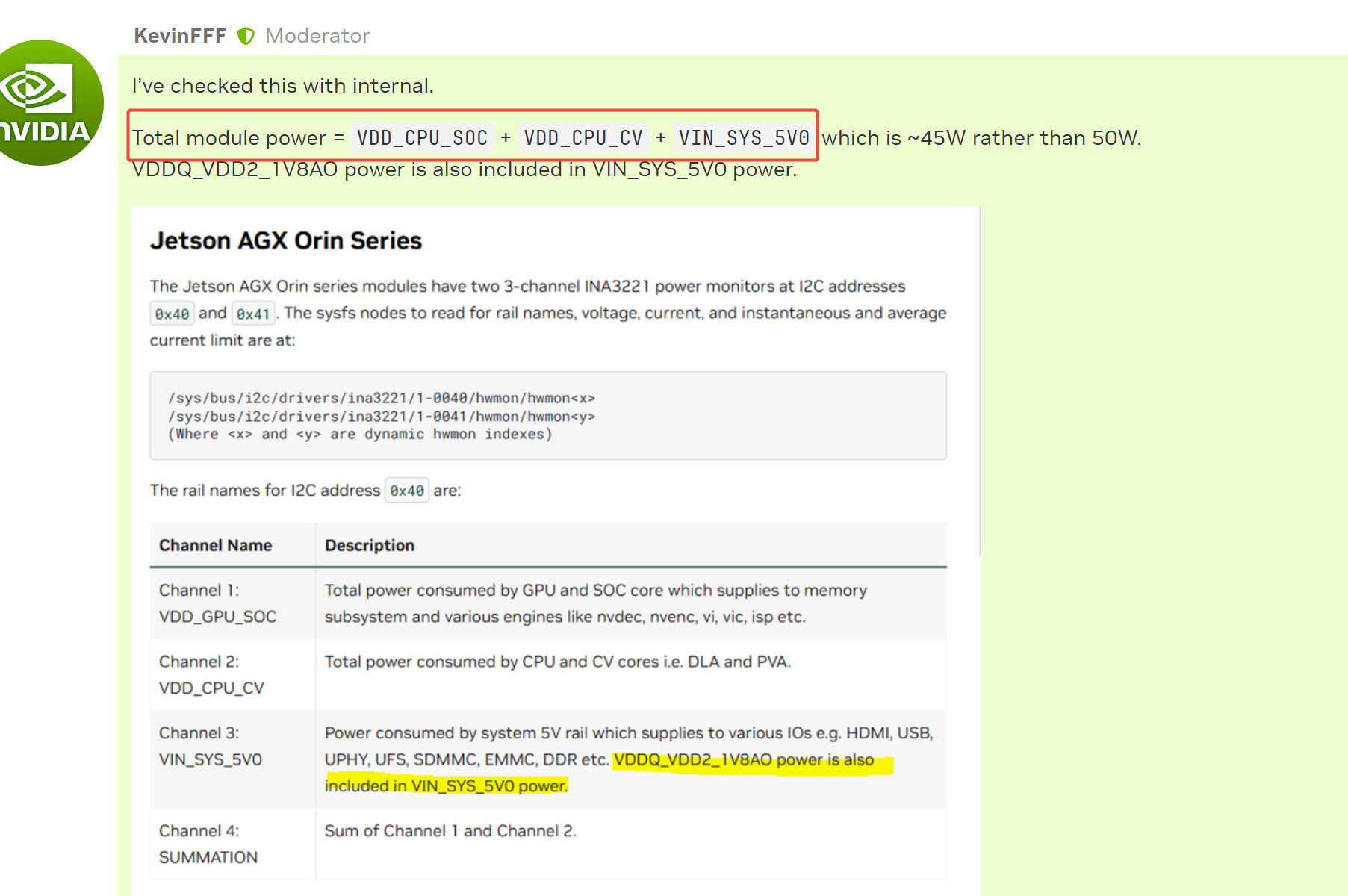This screenshot has width=1348, height=896.
Task: Click the 1-0040 hwmon<x> sysfs path line
Action: tap(382, 398)
